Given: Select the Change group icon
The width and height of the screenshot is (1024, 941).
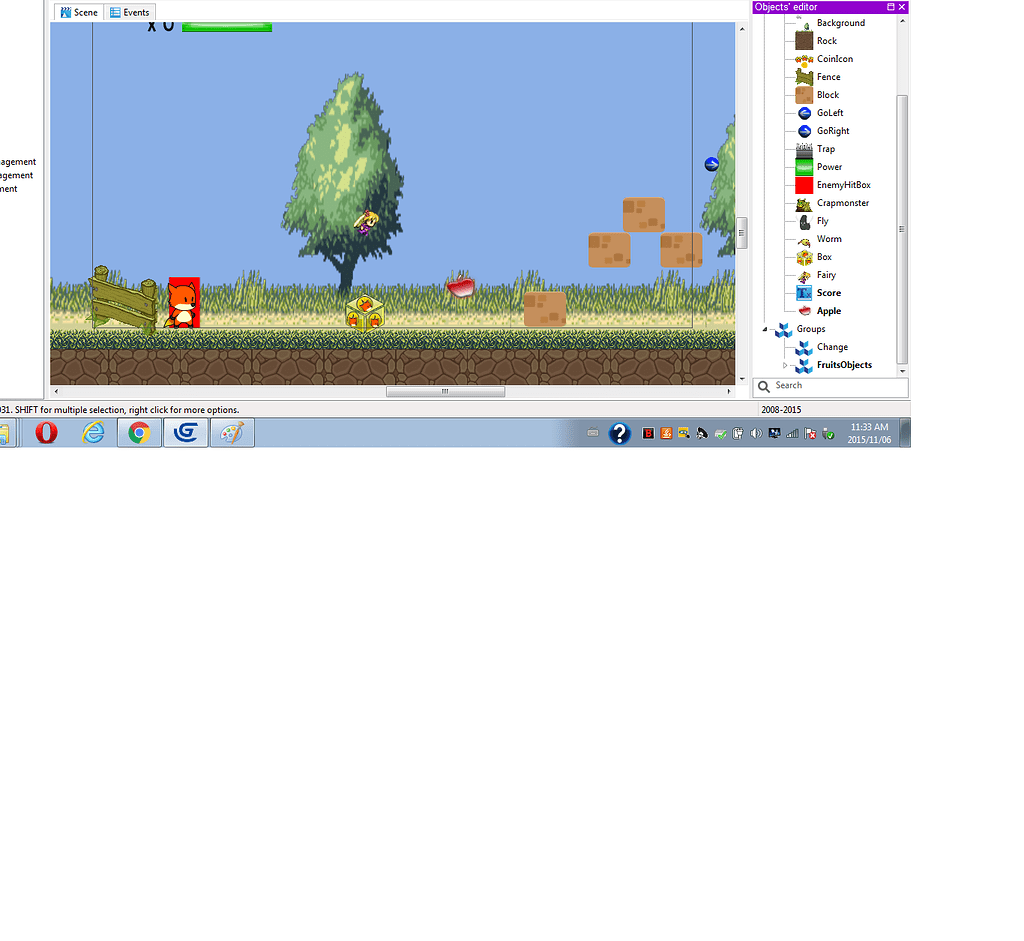Looking at the screenshot, I should click(804, 347).
